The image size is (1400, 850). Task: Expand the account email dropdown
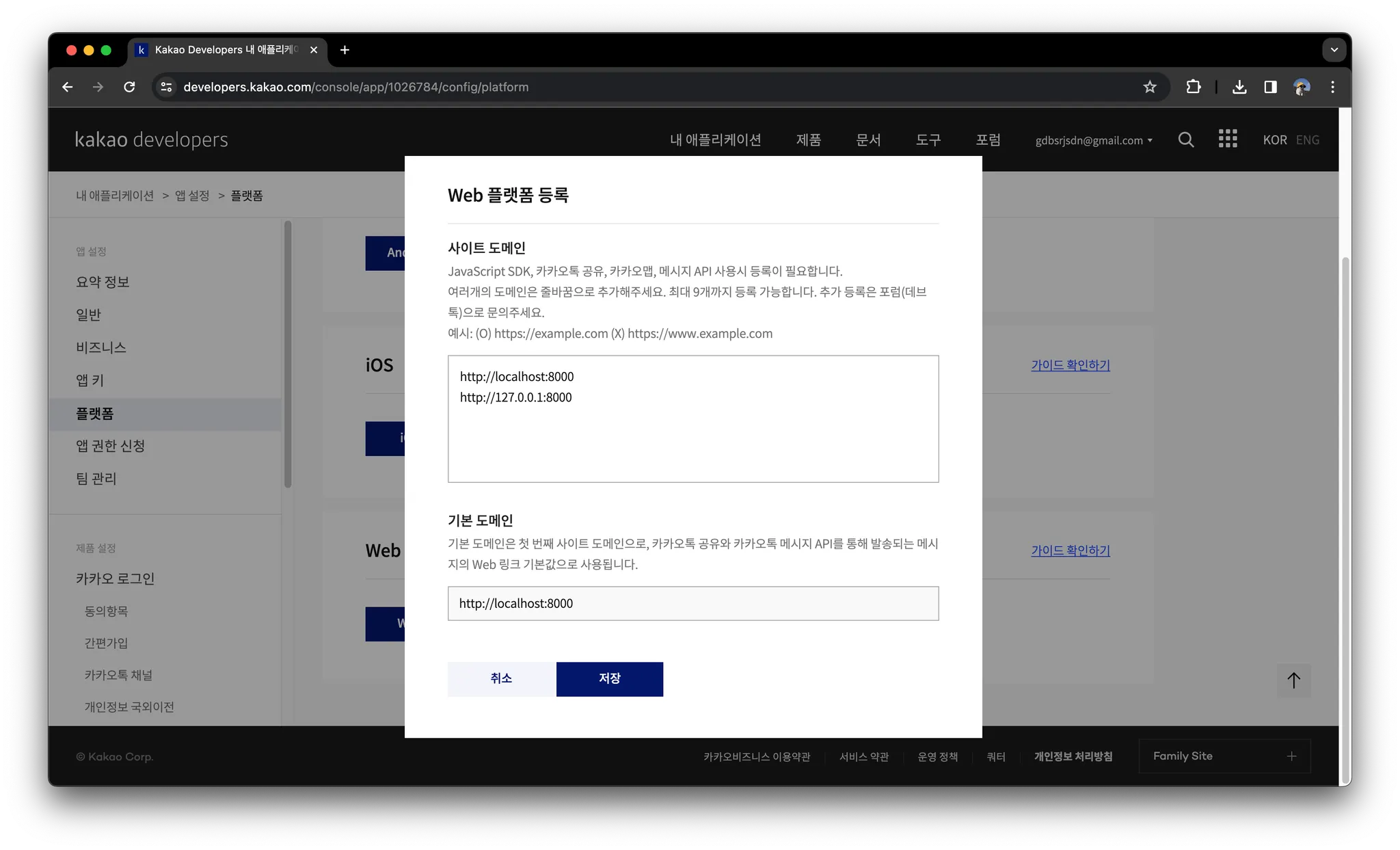click(1094, 140)
